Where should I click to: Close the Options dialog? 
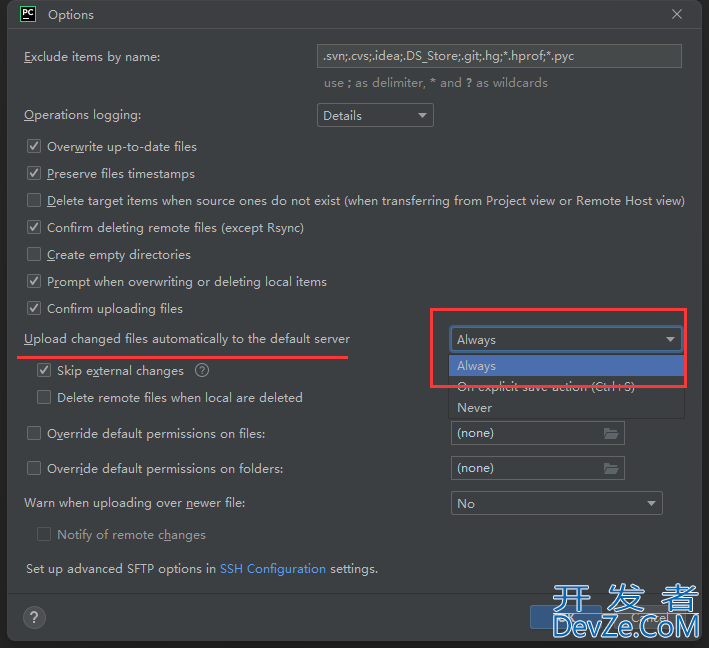(x=676, y=14)
